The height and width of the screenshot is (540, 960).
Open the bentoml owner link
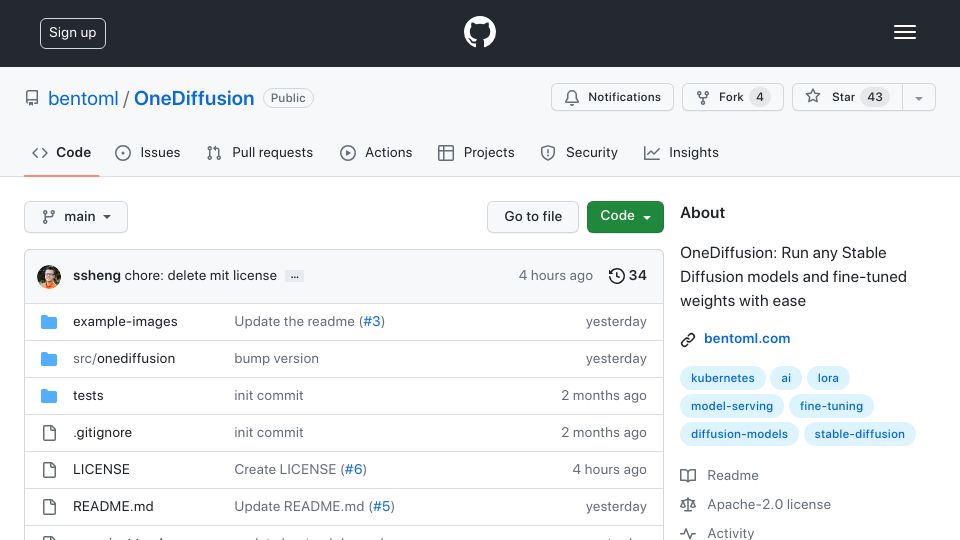[x=83, y=98]
